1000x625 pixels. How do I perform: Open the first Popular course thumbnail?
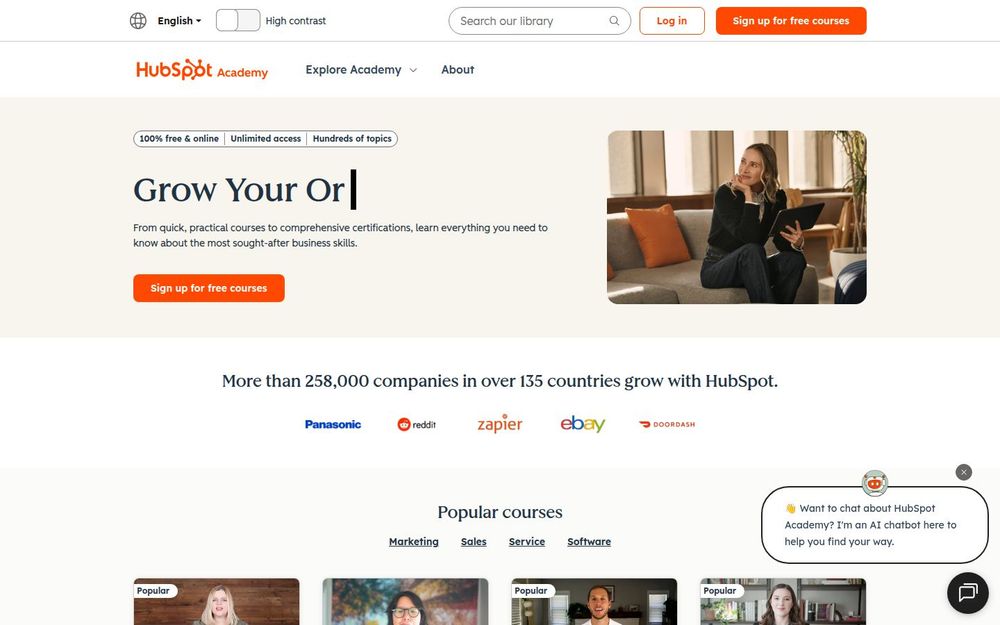(x=216, y=601)
